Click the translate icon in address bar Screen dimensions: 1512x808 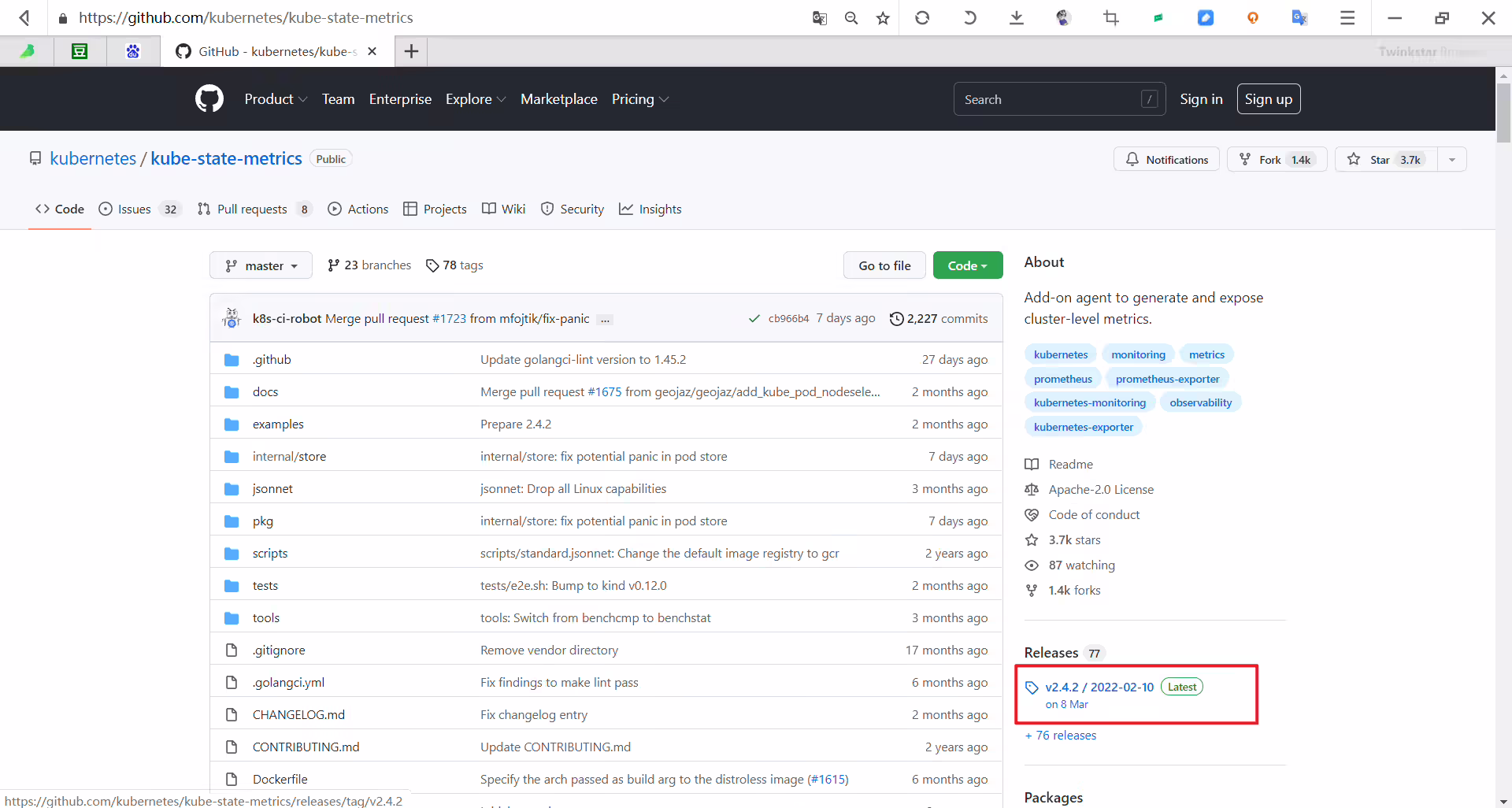820,17
